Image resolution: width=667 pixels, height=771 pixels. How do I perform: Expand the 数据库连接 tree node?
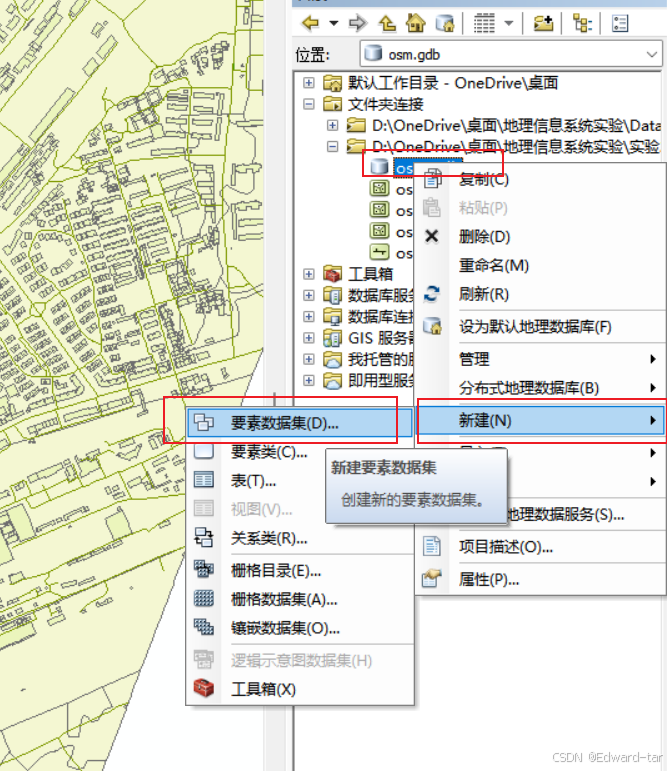[x=308, y=316]
